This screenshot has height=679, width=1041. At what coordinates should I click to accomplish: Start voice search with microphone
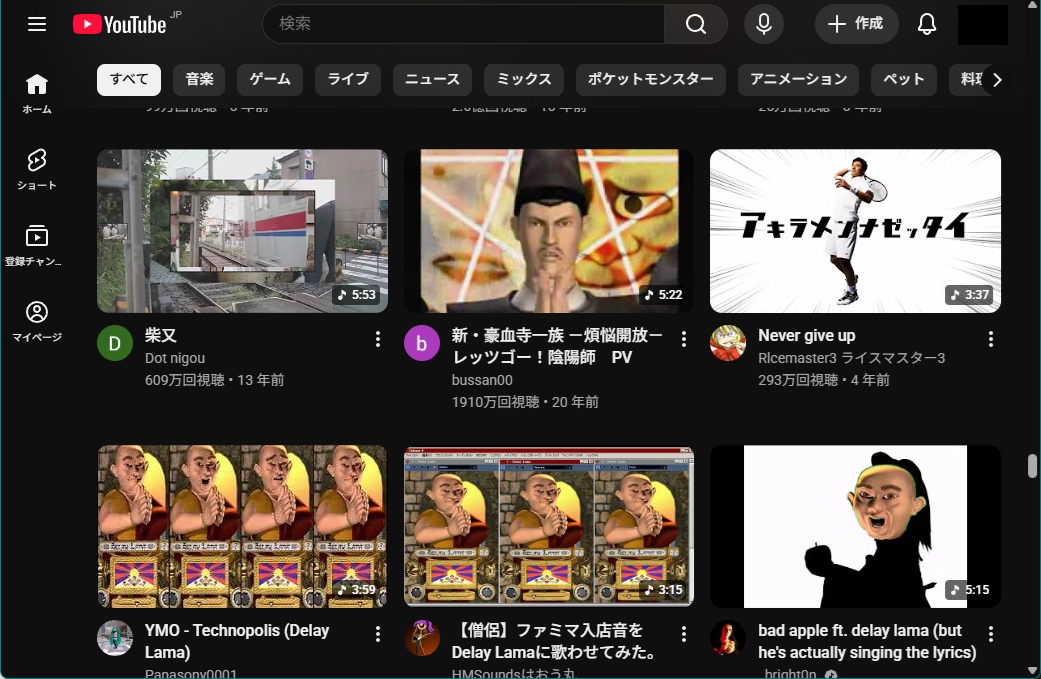tap(764, 24)
